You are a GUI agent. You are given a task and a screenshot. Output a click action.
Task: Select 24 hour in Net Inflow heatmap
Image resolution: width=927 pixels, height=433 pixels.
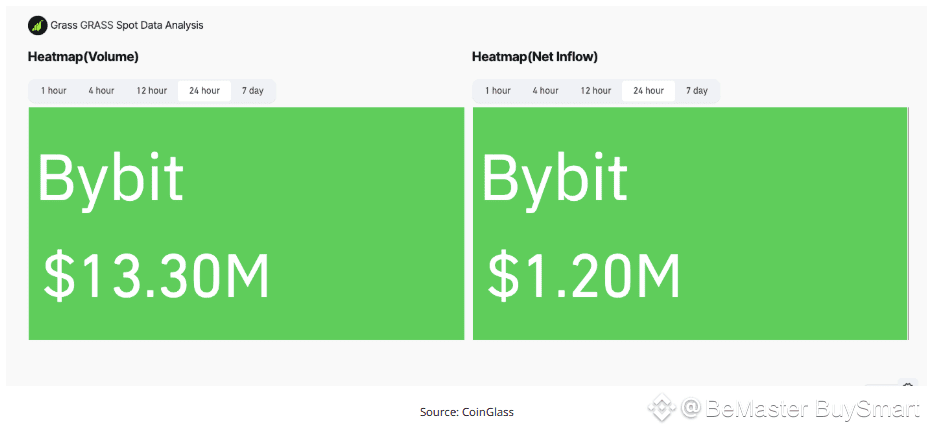649,91
